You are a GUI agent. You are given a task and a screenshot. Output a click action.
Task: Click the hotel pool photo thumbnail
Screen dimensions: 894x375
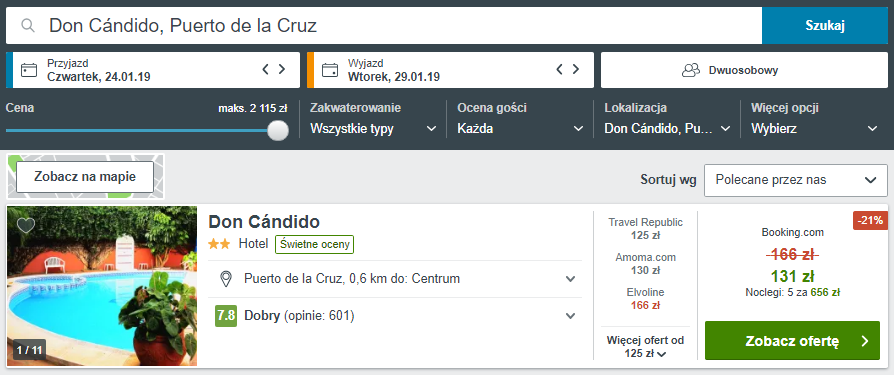(x=102, y=286)
